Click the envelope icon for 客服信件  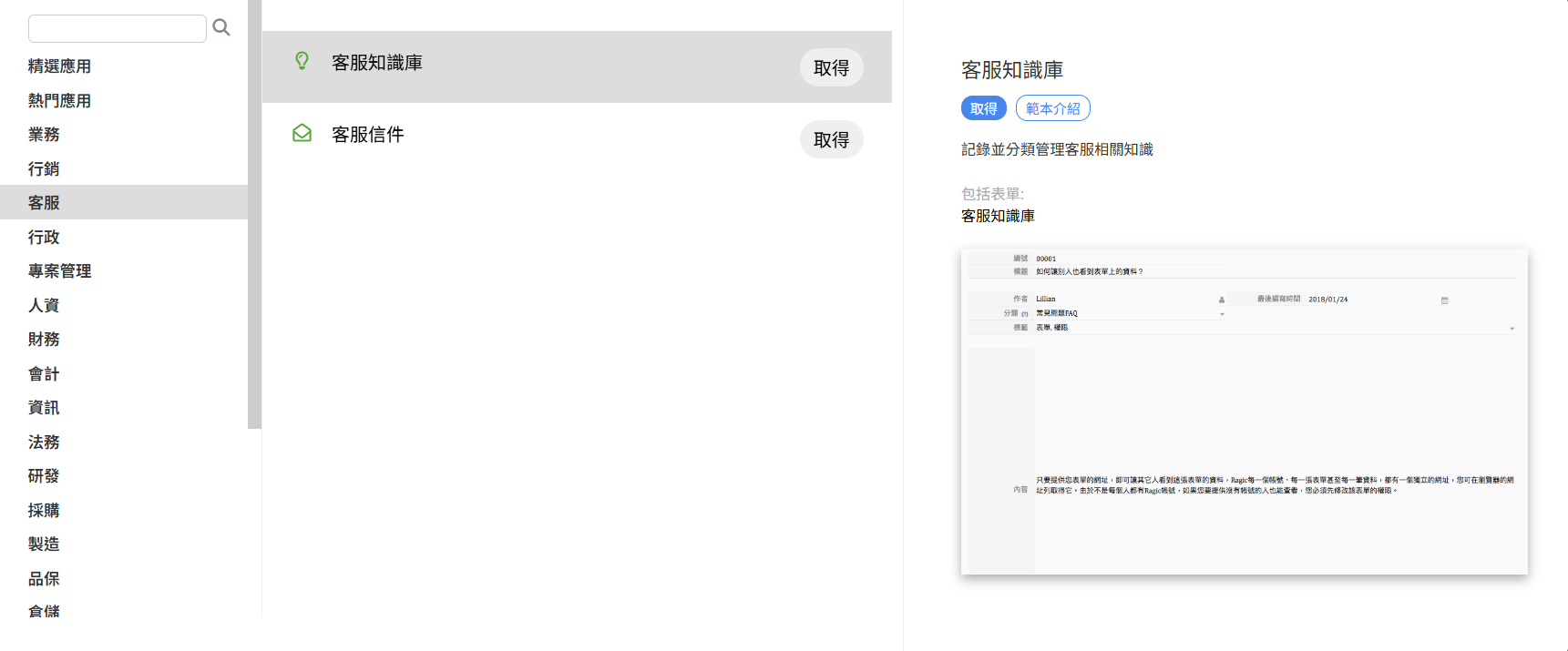tap(302, 134)
